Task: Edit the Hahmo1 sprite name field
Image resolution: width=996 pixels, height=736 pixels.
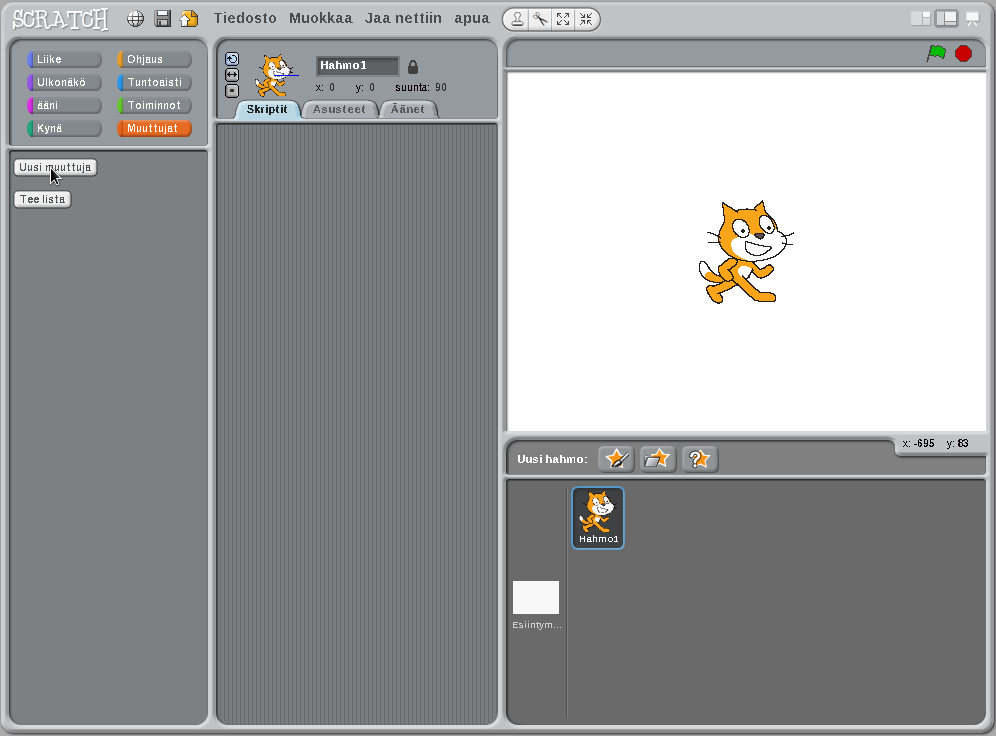Action: (x=358, y=65)
